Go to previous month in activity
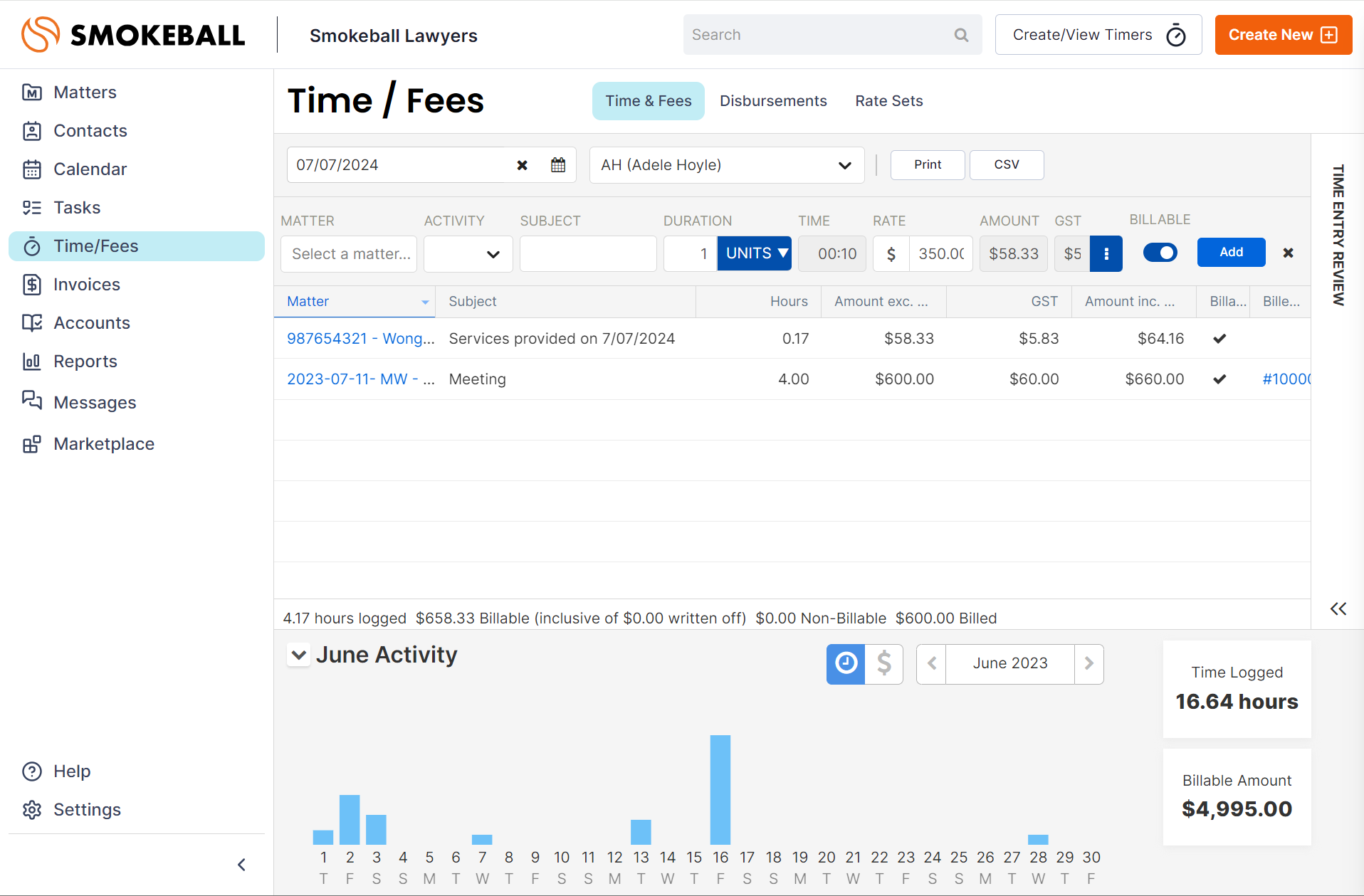This screenshot has width=1364, height=896. [x=931, y=664]
